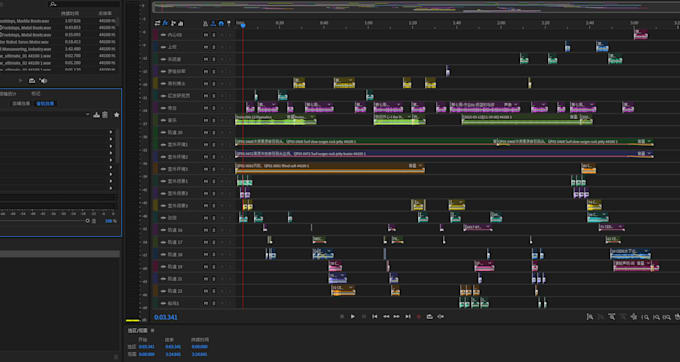Toggle loop playback in the transport bar
Image resolution: width=680 pixels, height=362 pixels.
(429, 316)
